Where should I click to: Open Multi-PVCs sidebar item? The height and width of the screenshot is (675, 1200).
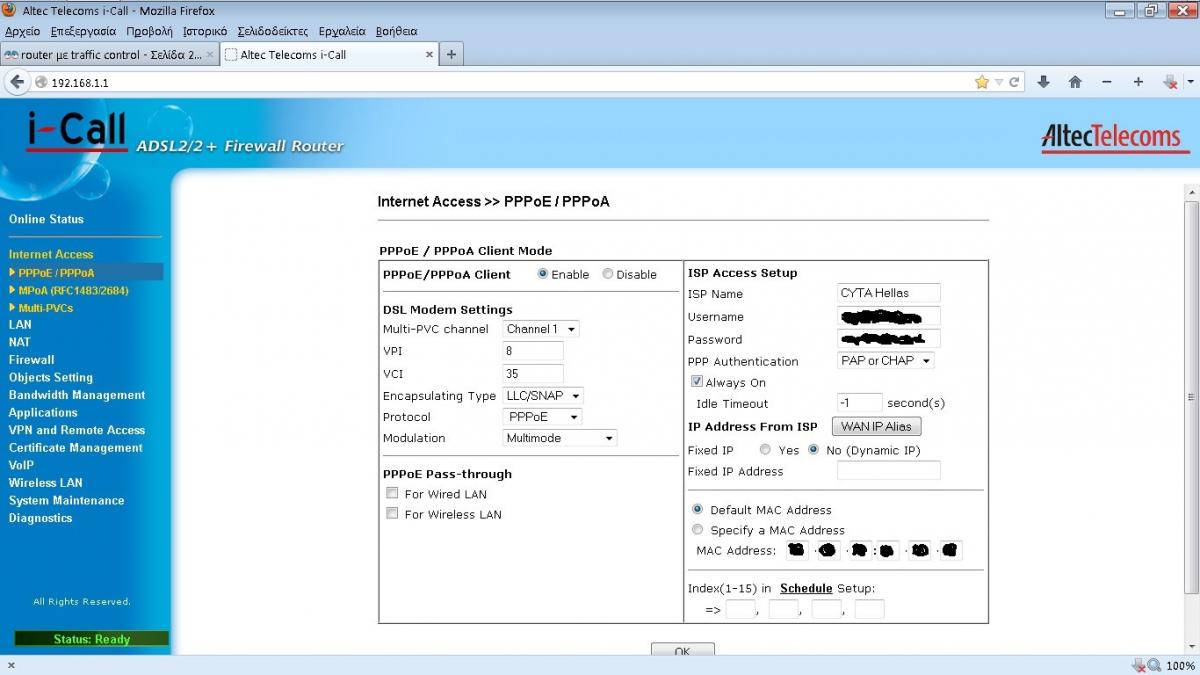[x=45, y=308]
